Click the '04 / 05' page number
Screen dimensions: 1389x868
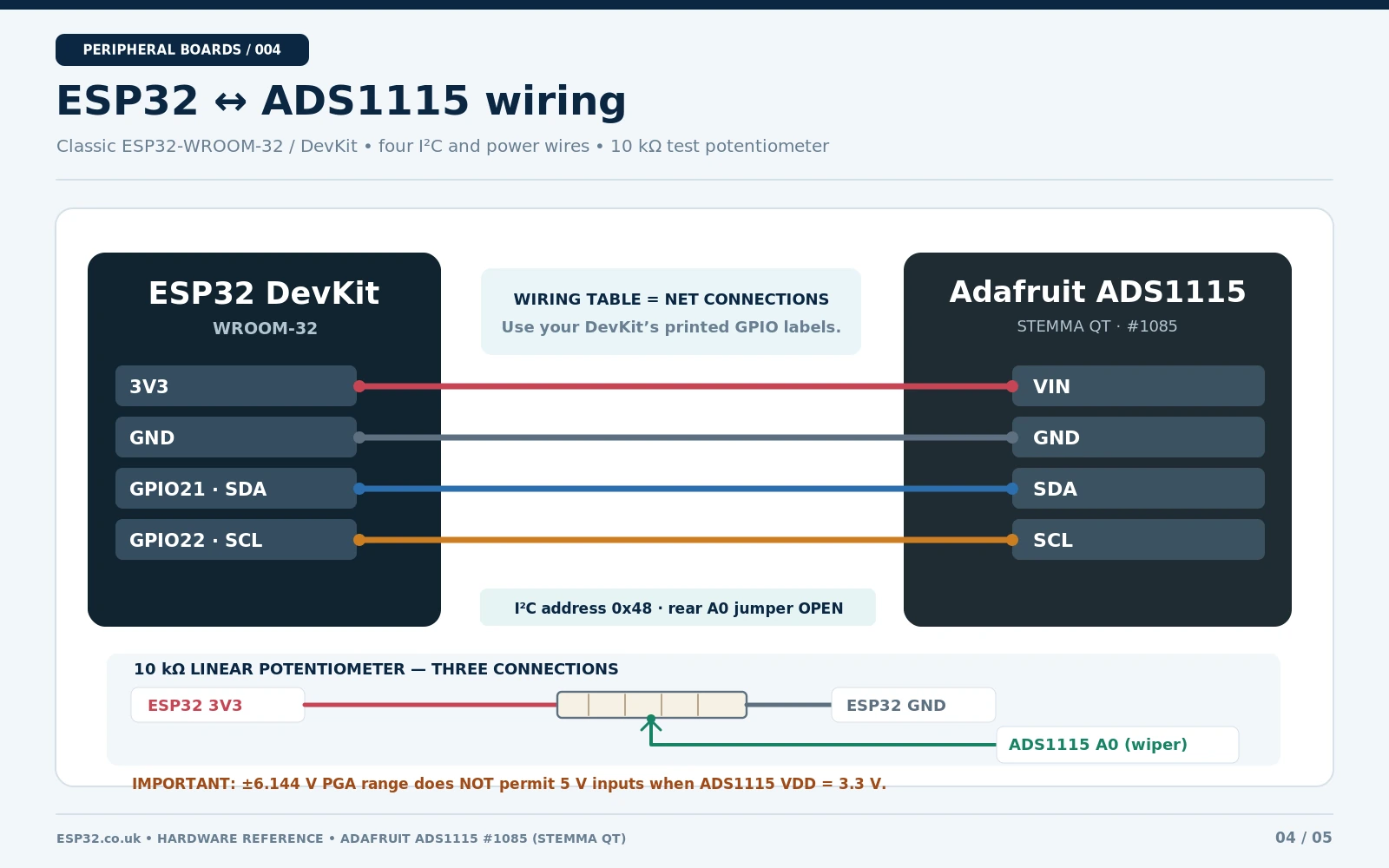pyautogui.click(x=1303, y=838)
